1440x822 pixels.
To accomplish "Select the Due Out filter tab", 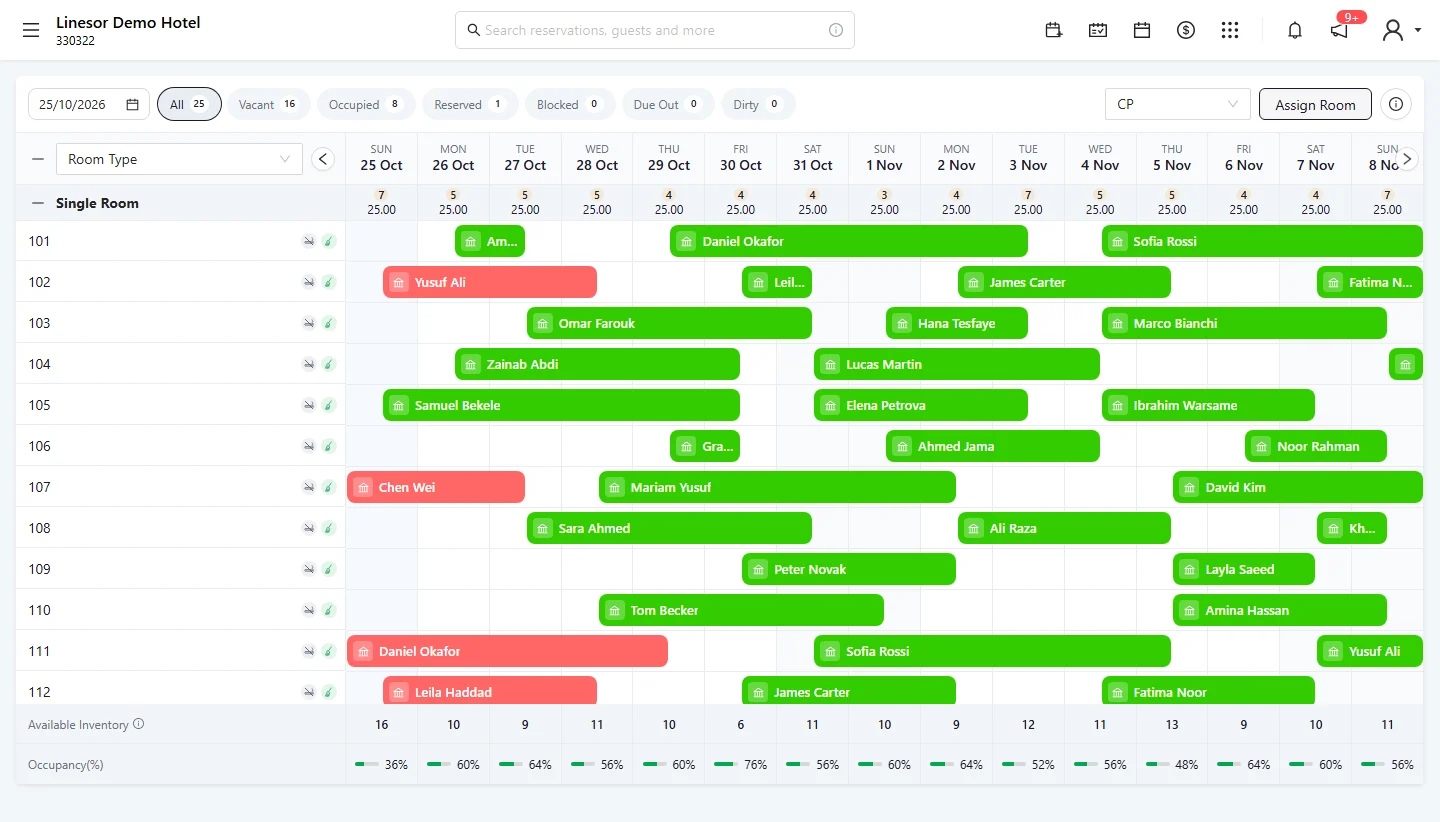I will coord(668,104).
